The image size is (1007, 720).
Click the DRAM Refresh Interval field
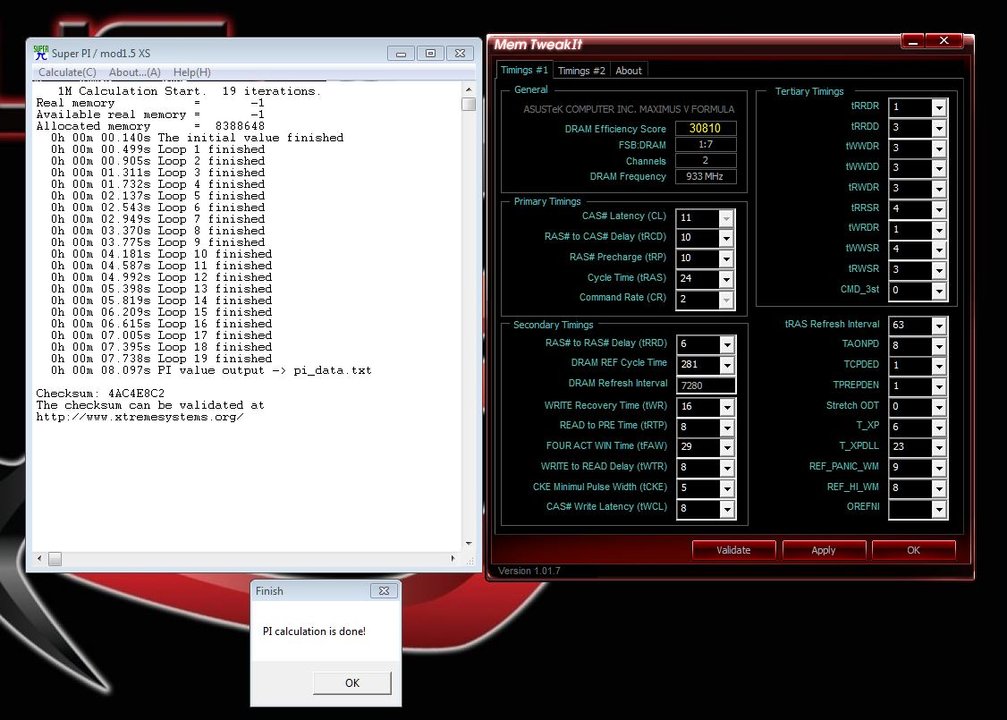pos(706,385)
